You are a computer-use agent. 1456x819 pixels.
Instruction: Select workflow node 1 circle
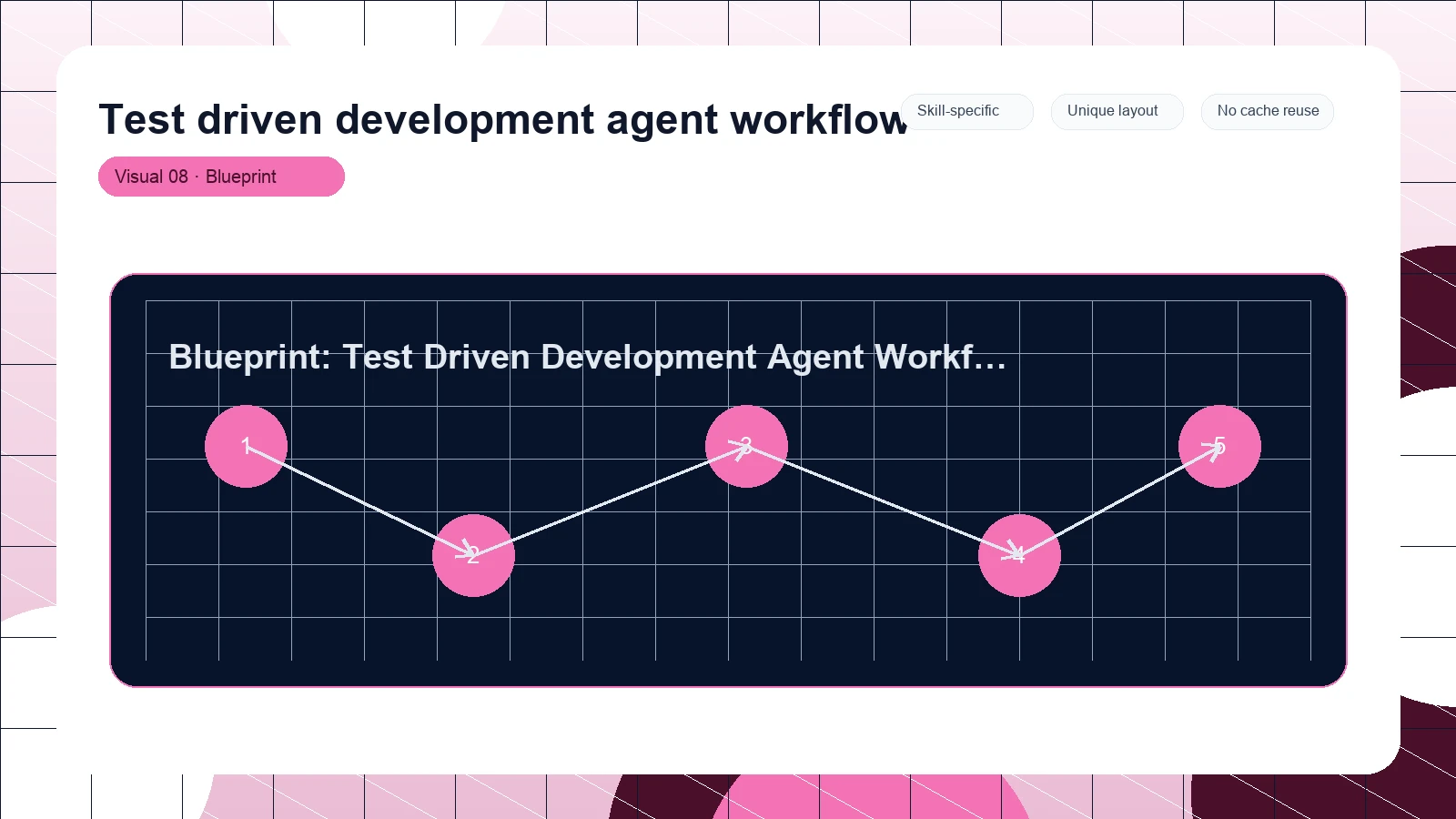point(246,446)
